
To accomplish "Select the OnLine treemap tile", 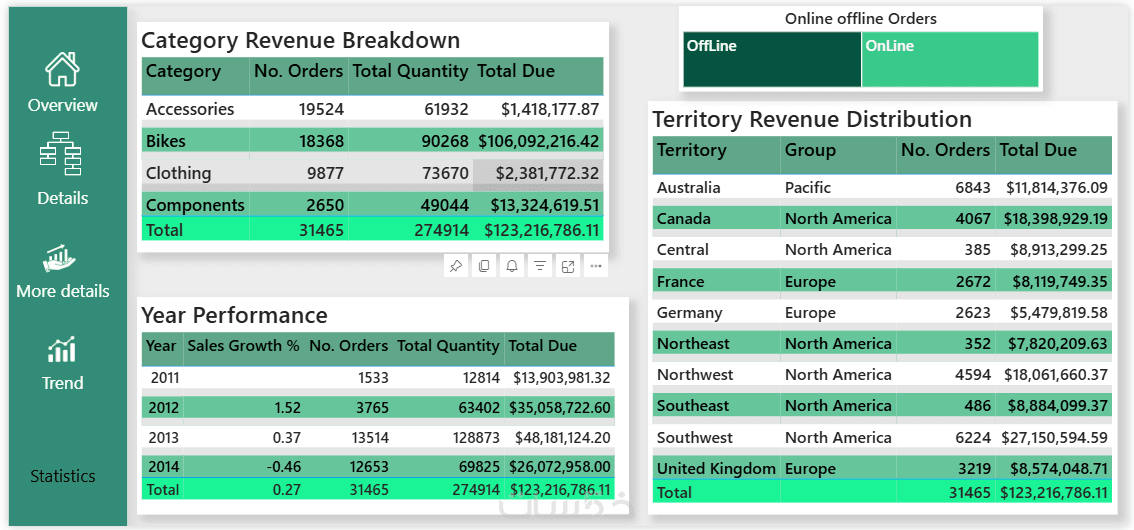I will (x=949, y=59).
